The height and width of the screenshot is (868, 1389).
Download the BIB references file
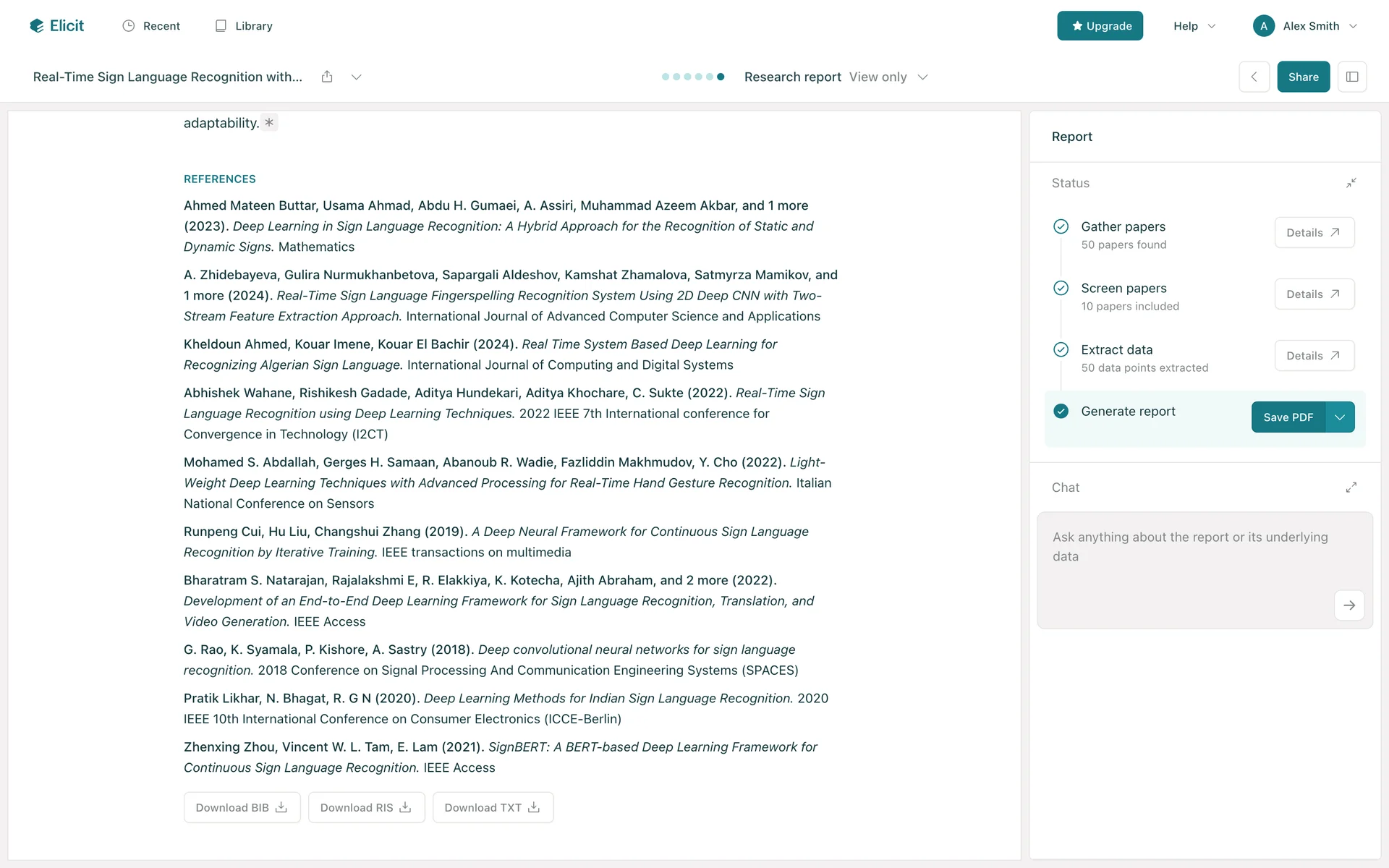[242, 807]
